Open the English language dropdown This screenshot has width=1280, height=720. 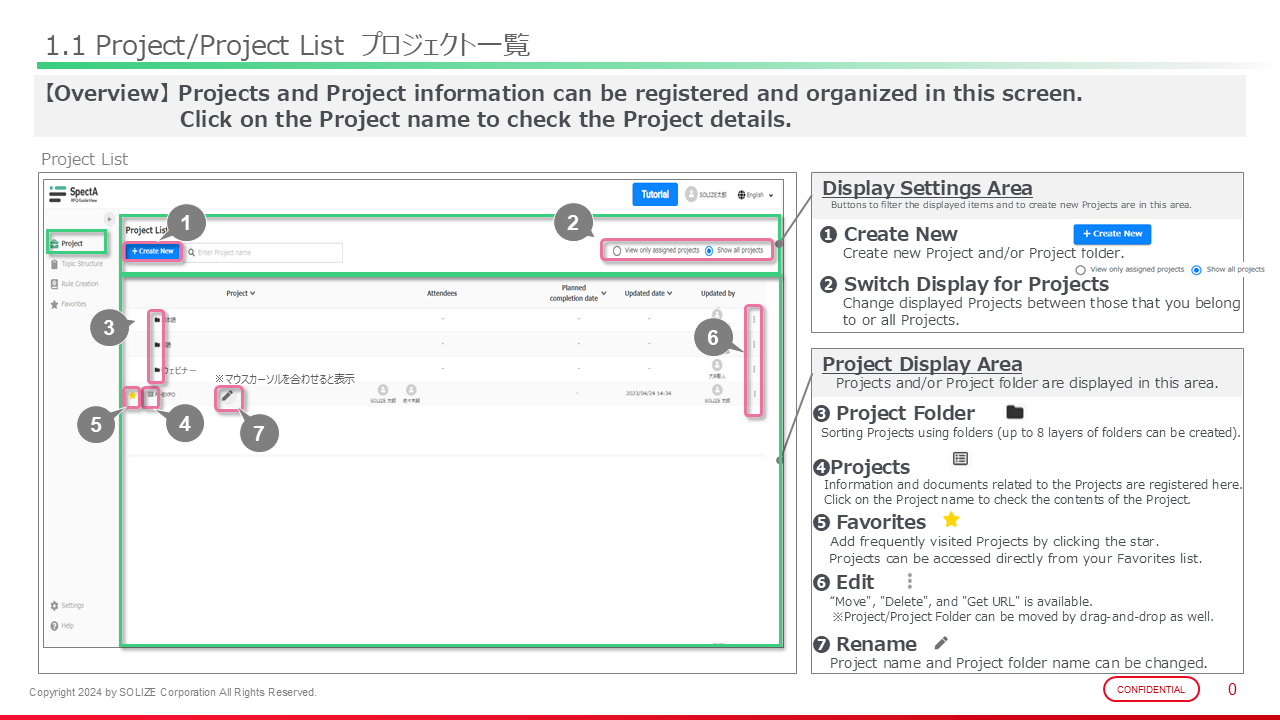click(x=755, y=195)
